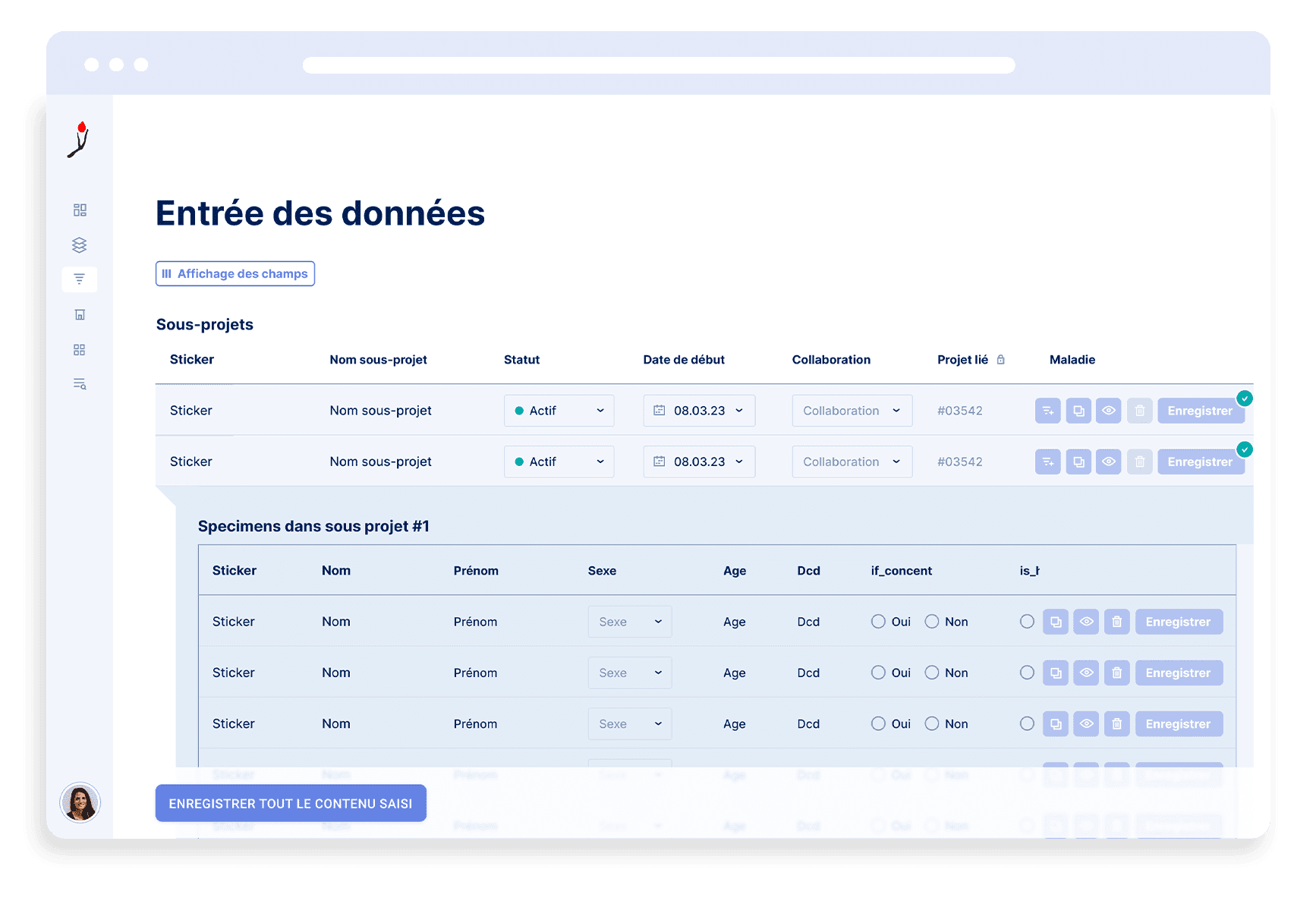Select Oui for if_concent on the first specimen
The width and height of the screenshot is (1316, 901).
[878, 621]
